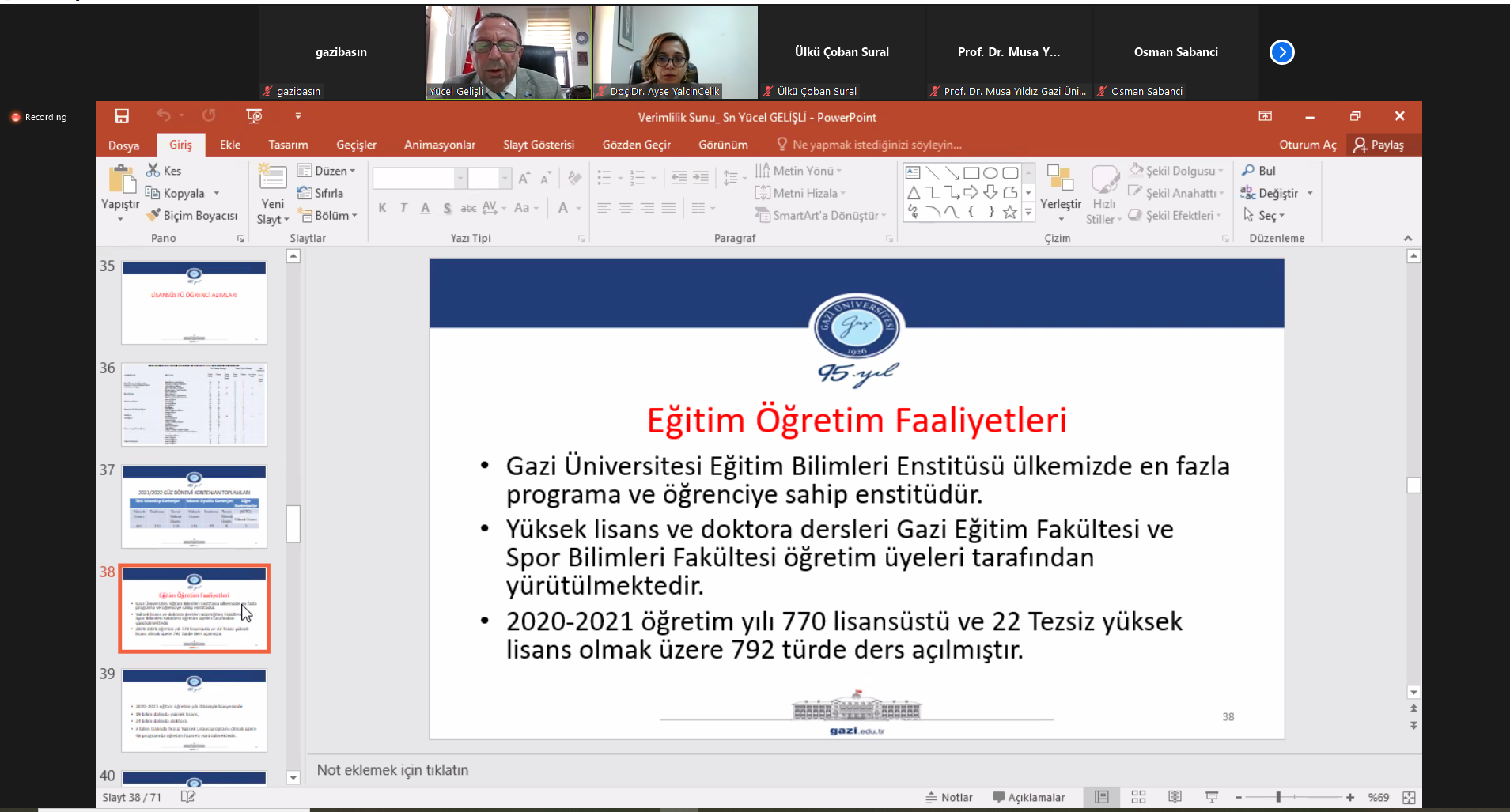Image resolution: width=1510 pixels, height=812 pixels.
Task: Open the Bölüm section dropdown
Action: 327,215
